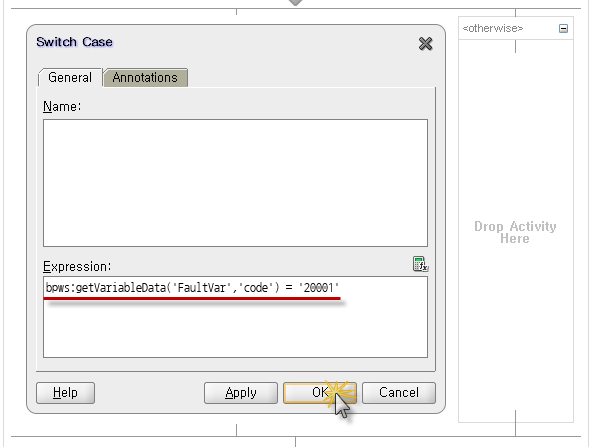The image size is (592, 447).
Task: Collapse the otherwise branch
Action: coord(563,28)
